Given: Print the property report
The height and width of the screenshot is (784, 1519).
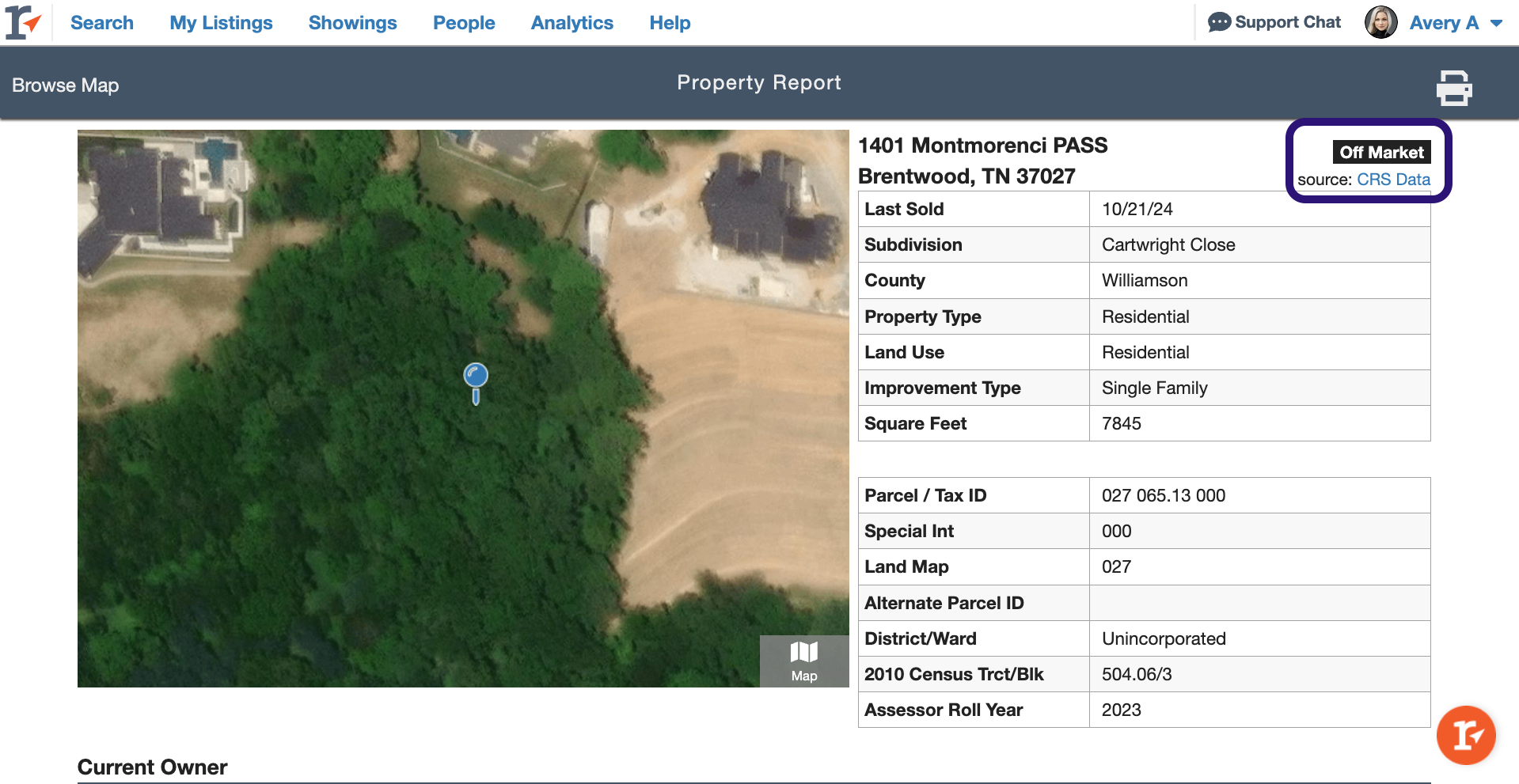Looking at the screenshot, I should (1453, 88).
